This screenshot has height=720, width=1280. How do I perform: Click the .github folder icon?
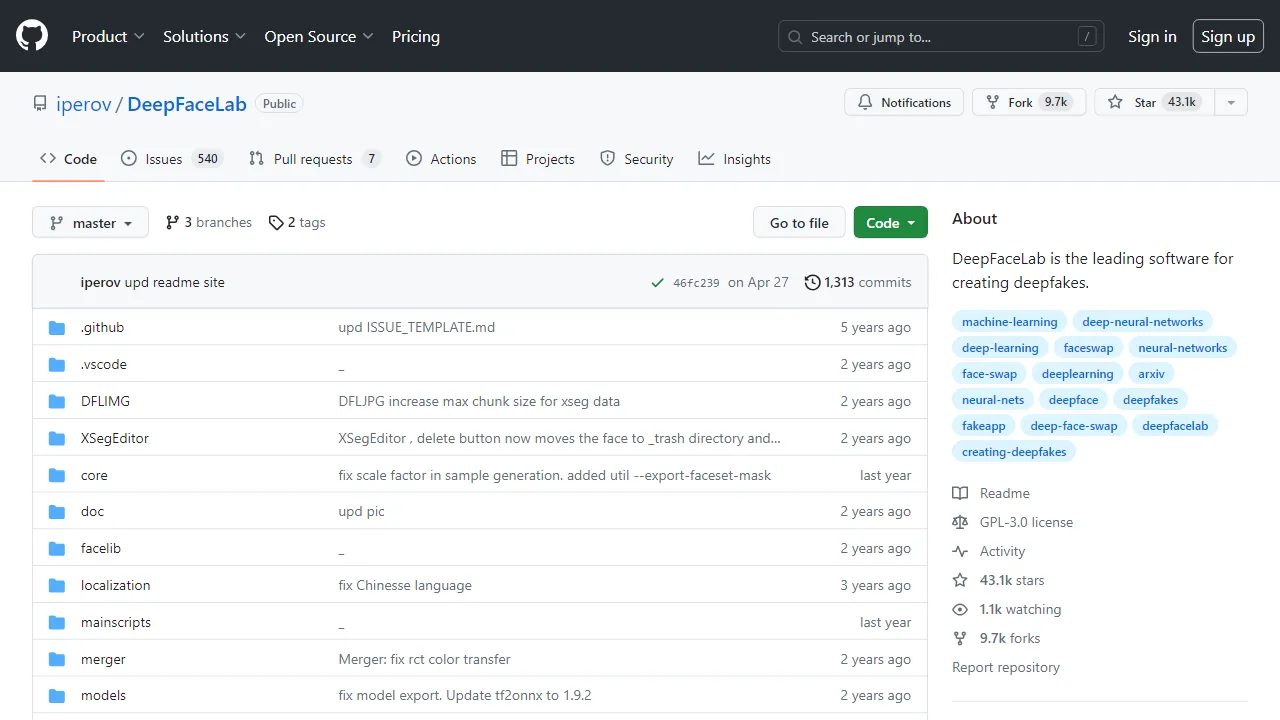pyautogui.click(x=57, y=328)
